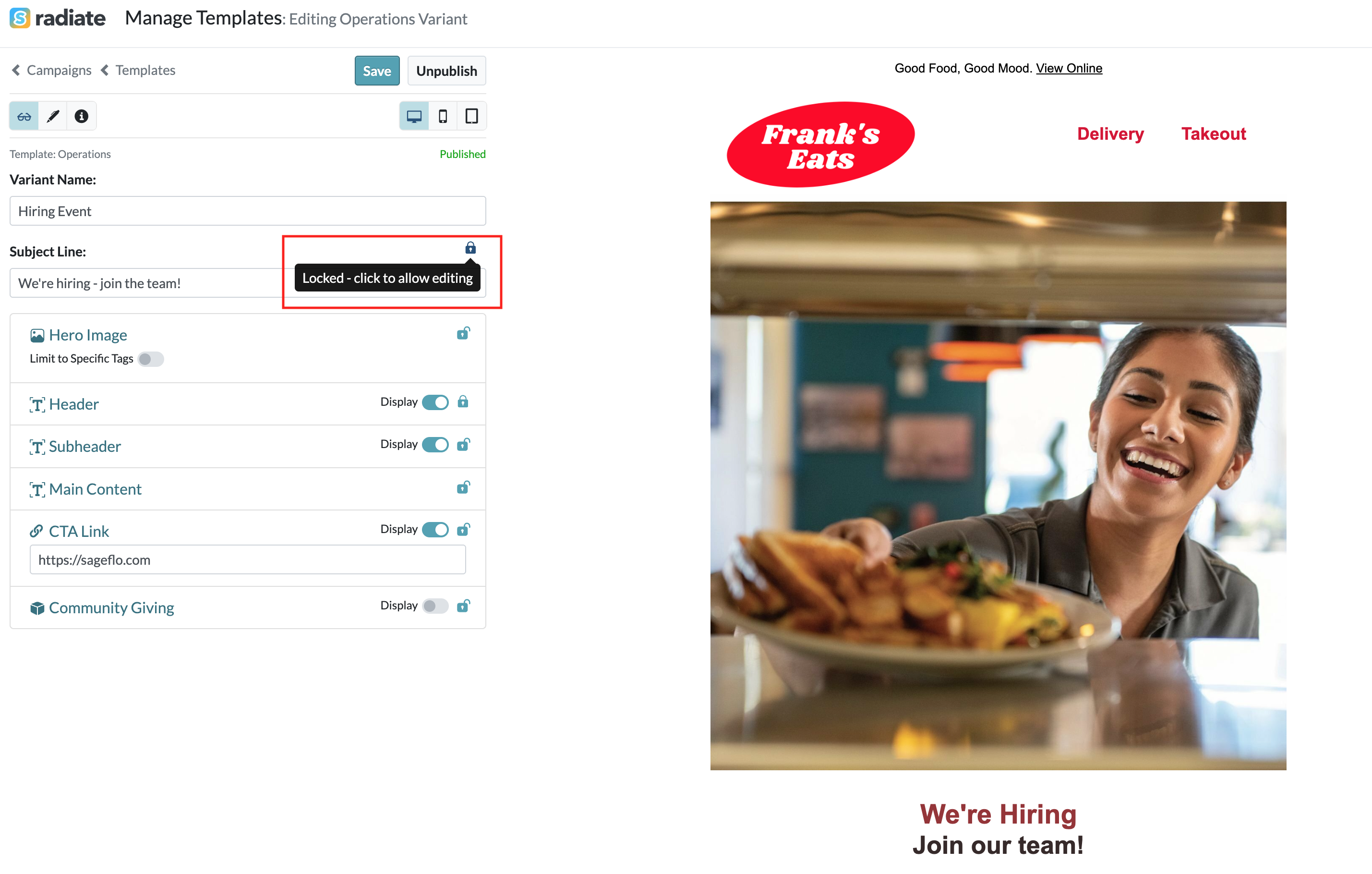Expand the Subheader section
1372x874 pixels.
(85, 447)
